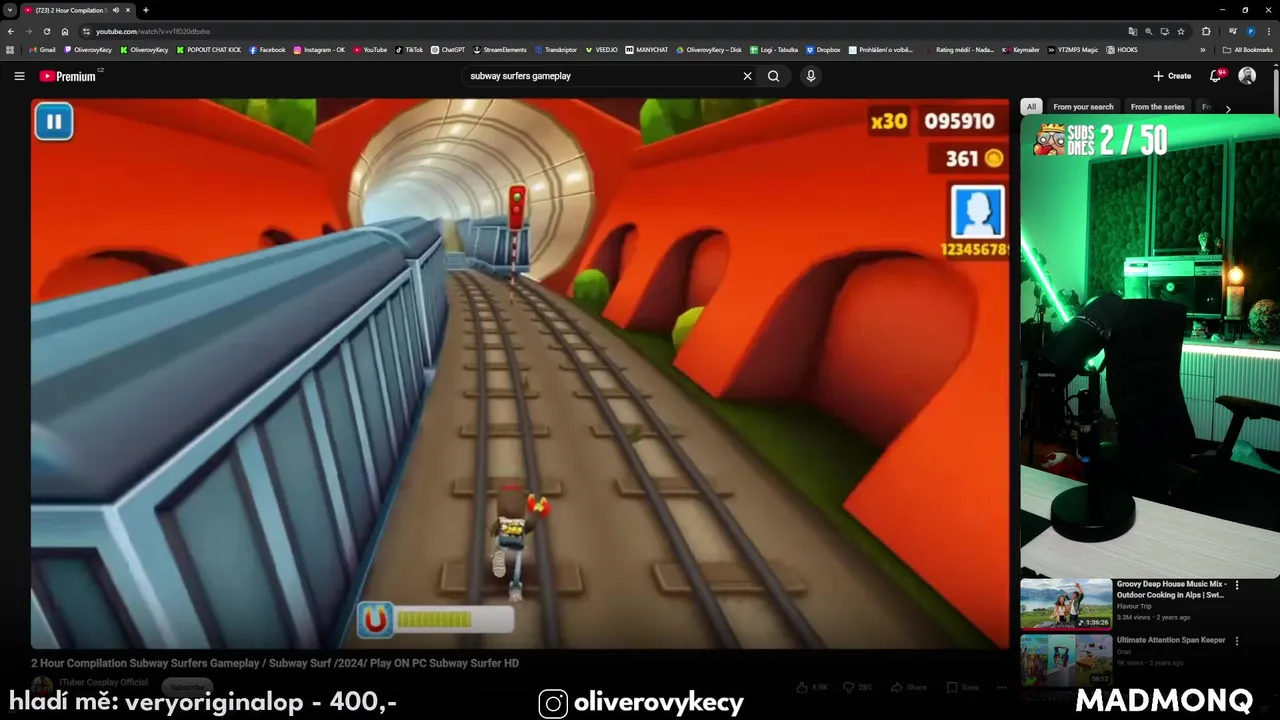
Task: Select the From the series chip
Action: point(1157,107)
